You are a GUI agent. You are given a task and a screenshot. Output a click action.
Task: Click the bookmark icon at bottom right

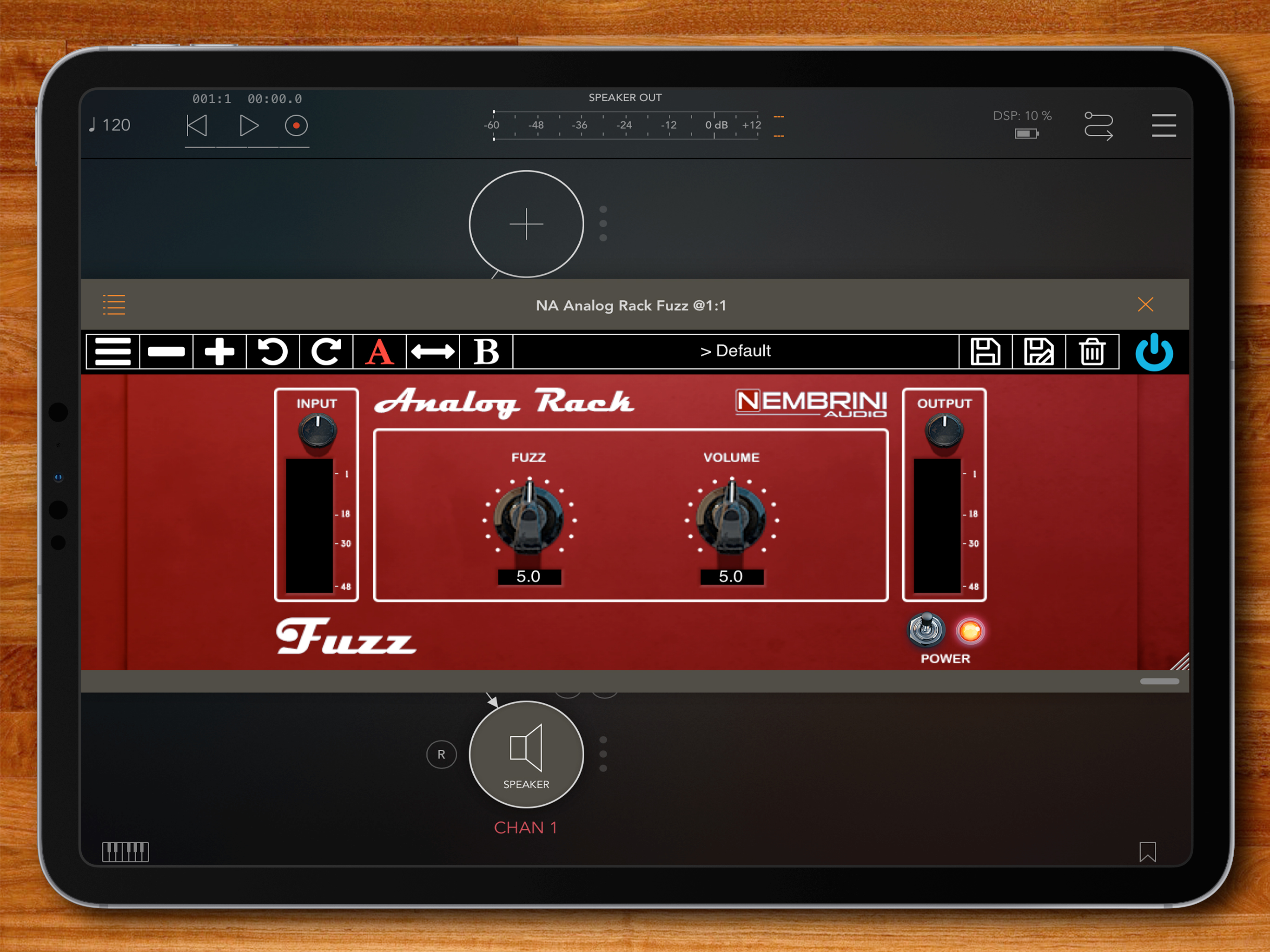[1147, 852]
